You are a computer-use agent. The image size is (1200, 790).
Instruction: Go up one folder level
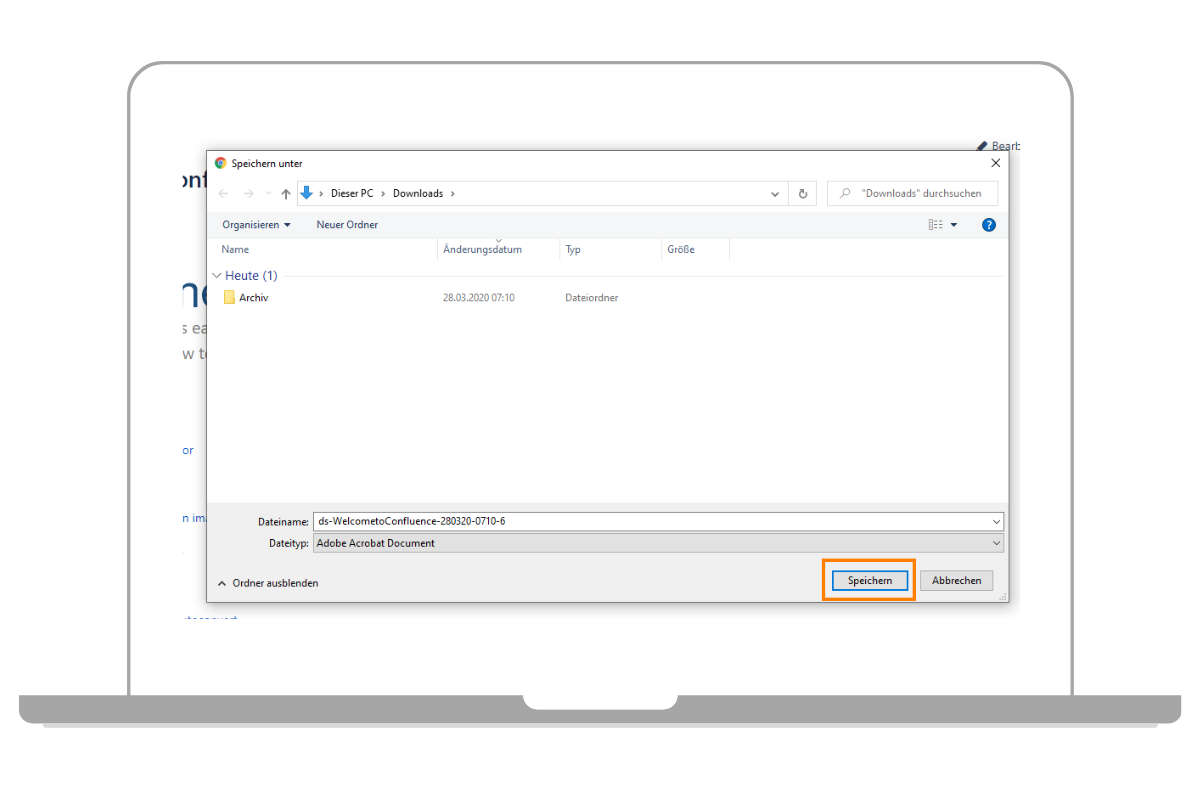point(286,194)
